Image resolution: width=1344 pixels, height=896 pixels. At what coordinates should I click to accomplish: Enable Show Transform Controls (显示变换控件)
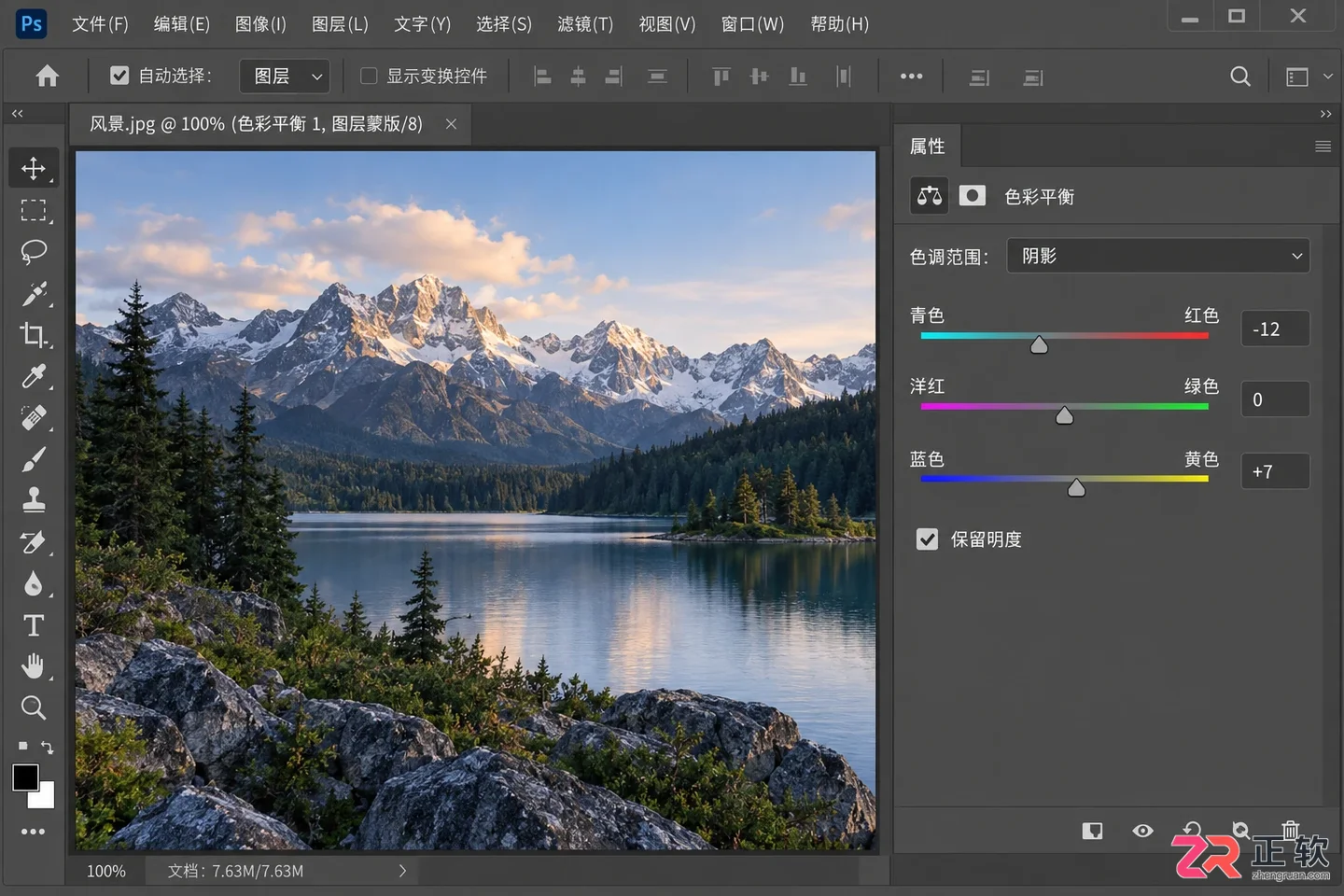pos(369,76)
